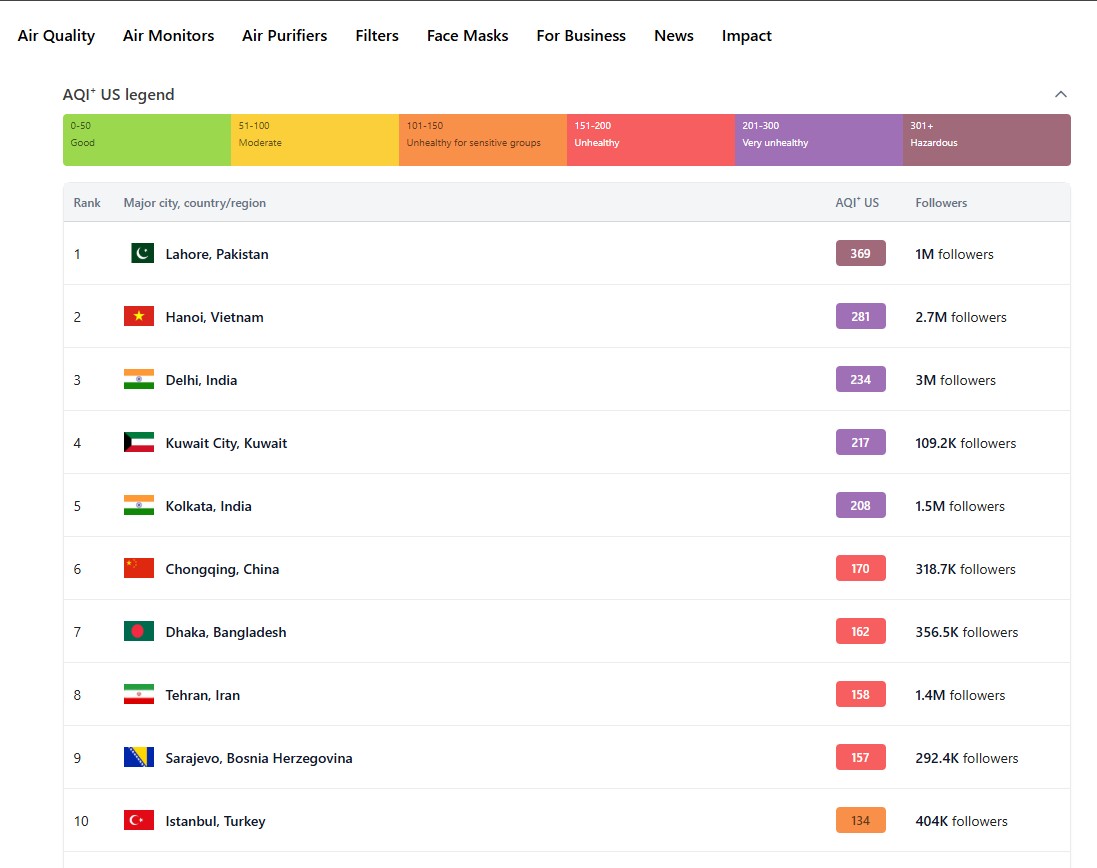The image size is (1097, 868).
Task: Click the Turkey flag icon beside Istanbul
Action: click(x=139, y=821)
